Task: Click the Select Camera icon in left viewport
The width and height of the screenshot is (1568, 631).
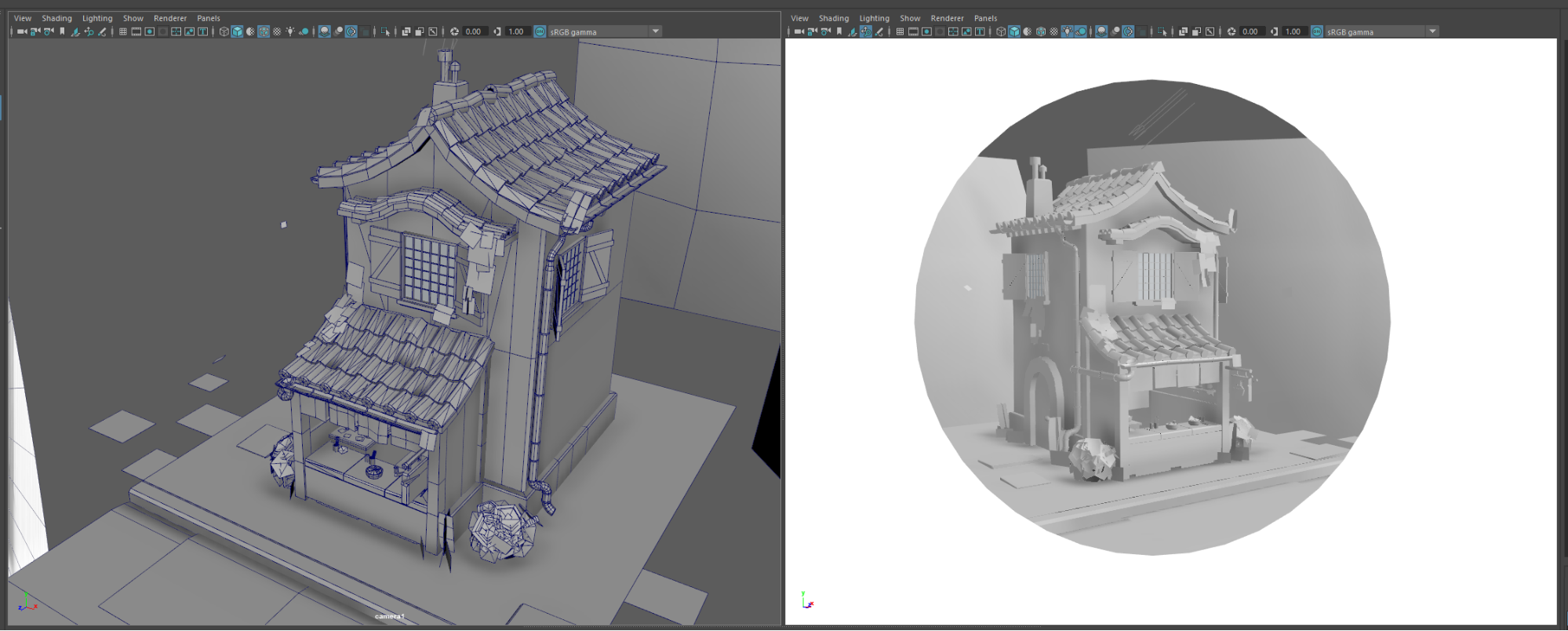Action: (x=22, y=31)
